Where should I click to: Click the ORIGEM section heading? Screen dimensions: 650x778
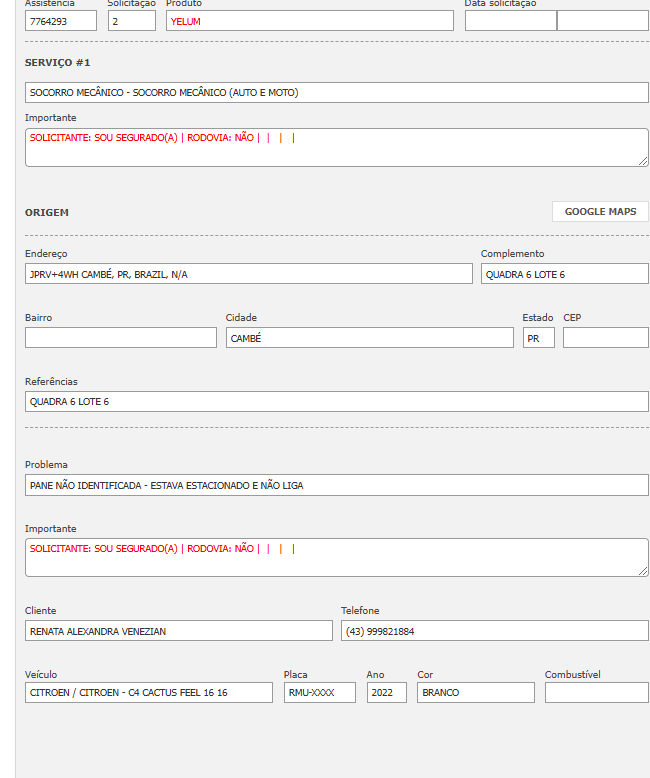(47, 212)
